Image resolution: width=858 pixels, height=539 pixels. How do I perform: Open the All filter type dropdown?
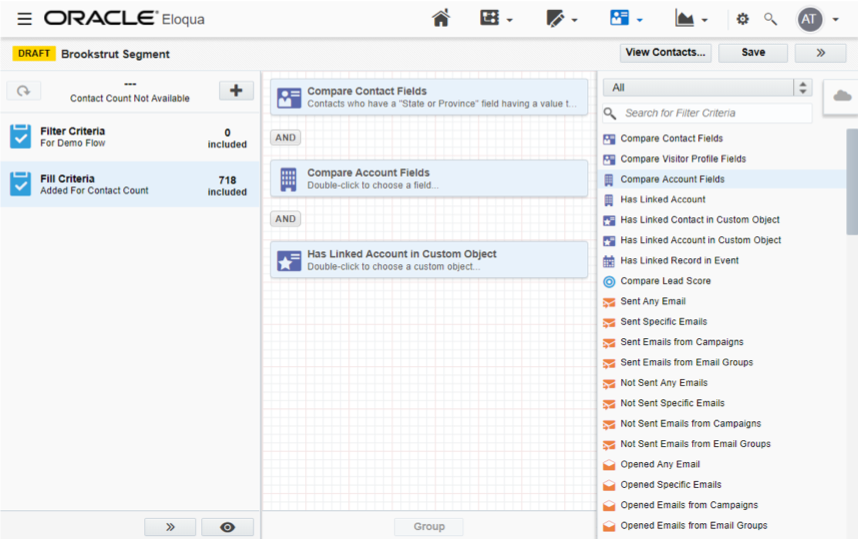[x=707, y=88]
